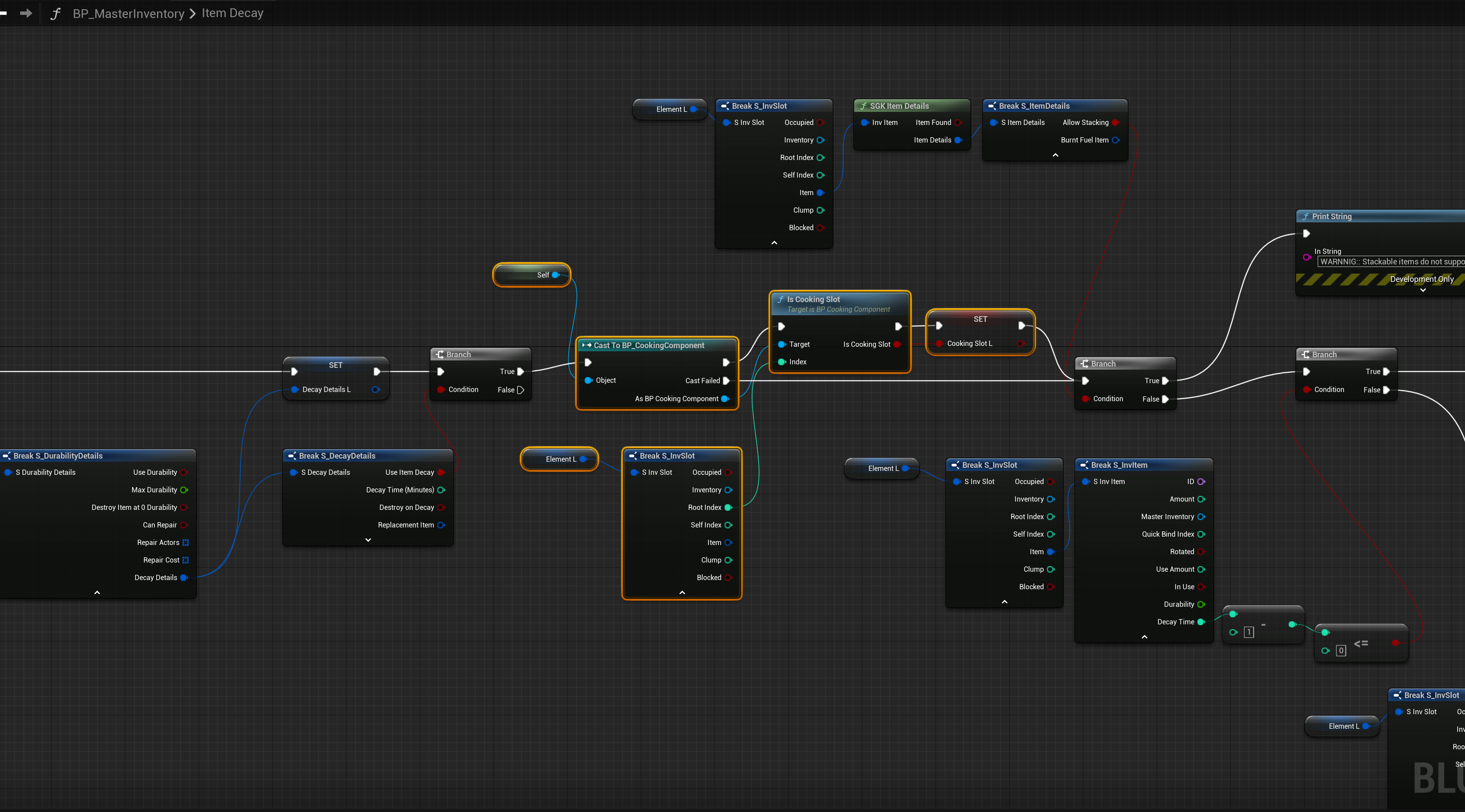The image size is (1465, 812).
Task: Click Is Cooking Slot function icon
Action: pos(781,299)
